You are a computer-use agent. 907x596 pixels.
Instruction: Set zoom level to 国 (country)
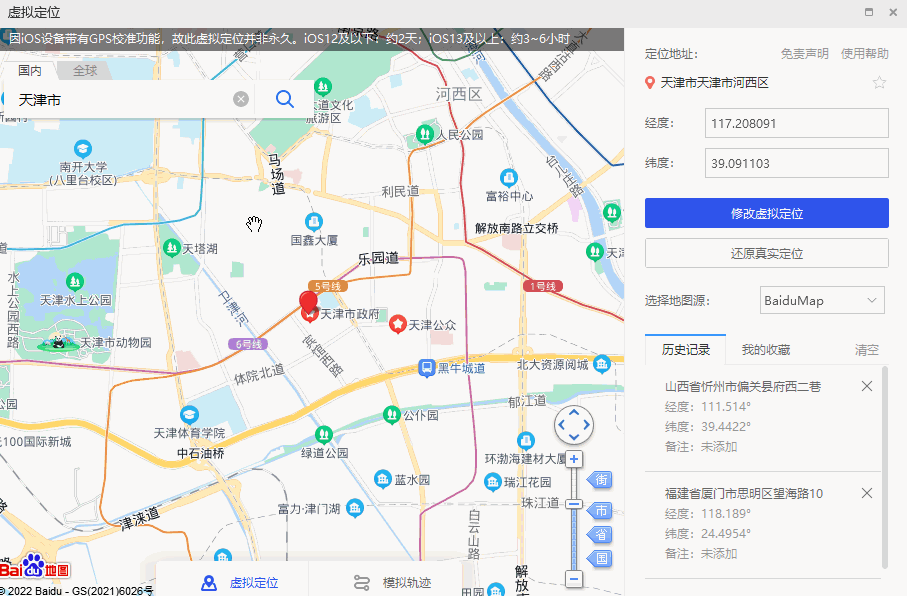[x=600, y=559]
